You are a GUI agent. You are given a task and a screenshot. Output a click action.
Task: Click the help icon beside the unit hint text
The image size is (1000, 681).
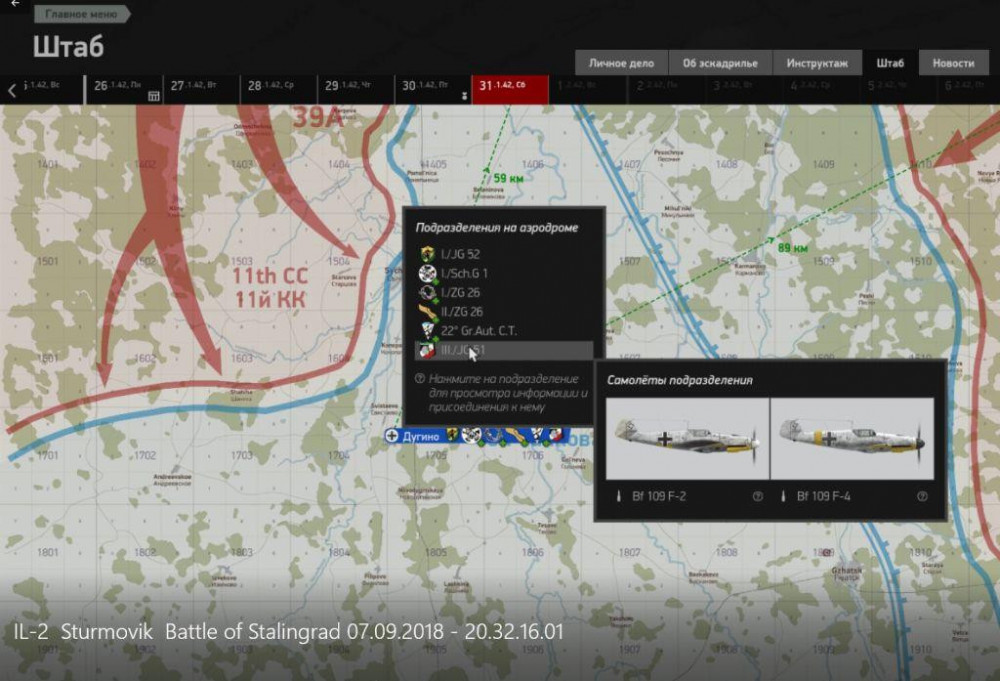(420, 379)
